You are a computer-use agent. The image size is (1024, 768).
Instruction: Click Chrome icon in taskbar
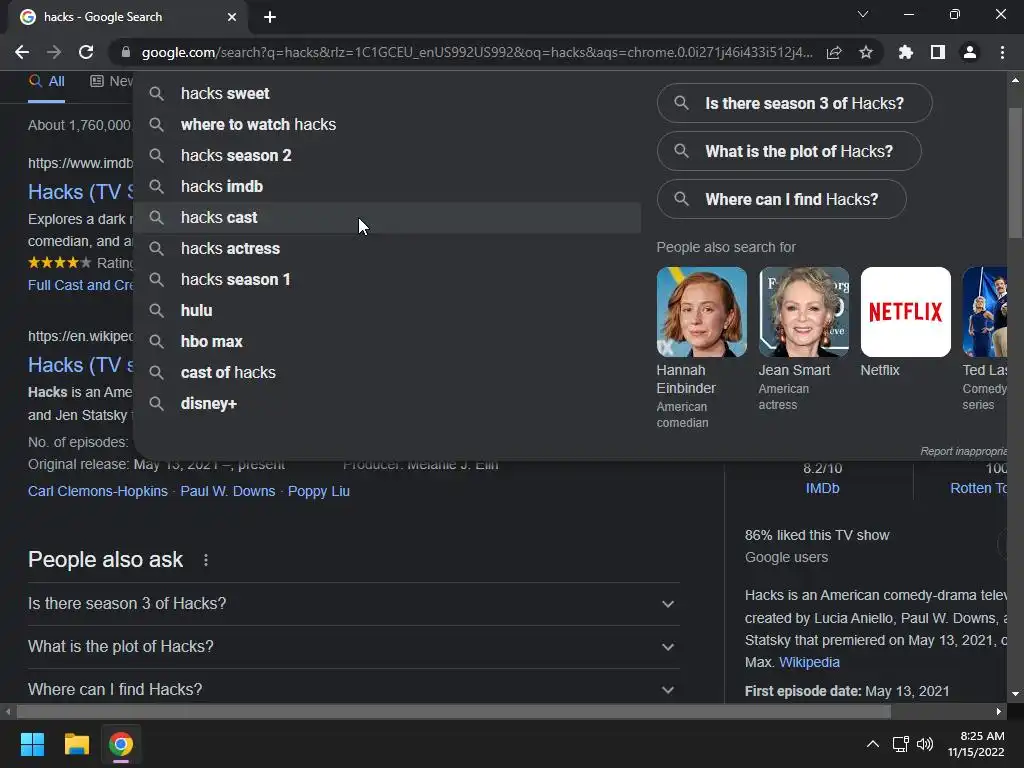coord(121,744)
